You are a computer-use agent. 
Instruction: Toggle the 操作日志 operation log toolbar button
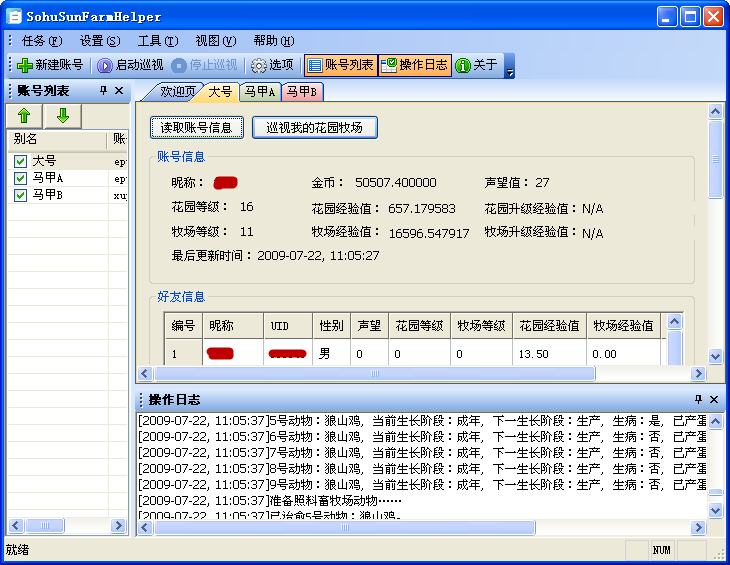(x=414, y=65)
